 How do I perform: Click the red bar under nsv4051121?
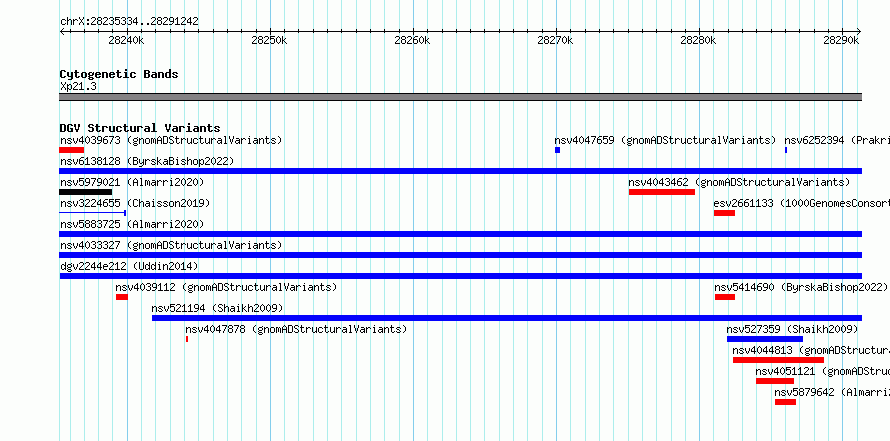[775, 381]
